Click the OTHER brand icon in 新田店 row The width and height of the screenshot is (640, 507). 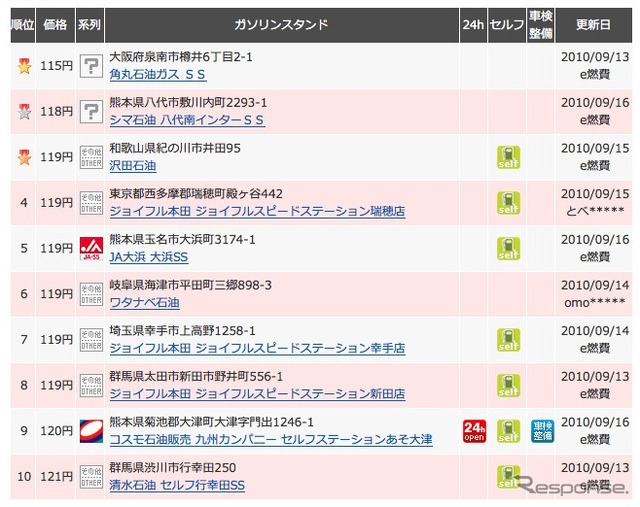[91, 385]
